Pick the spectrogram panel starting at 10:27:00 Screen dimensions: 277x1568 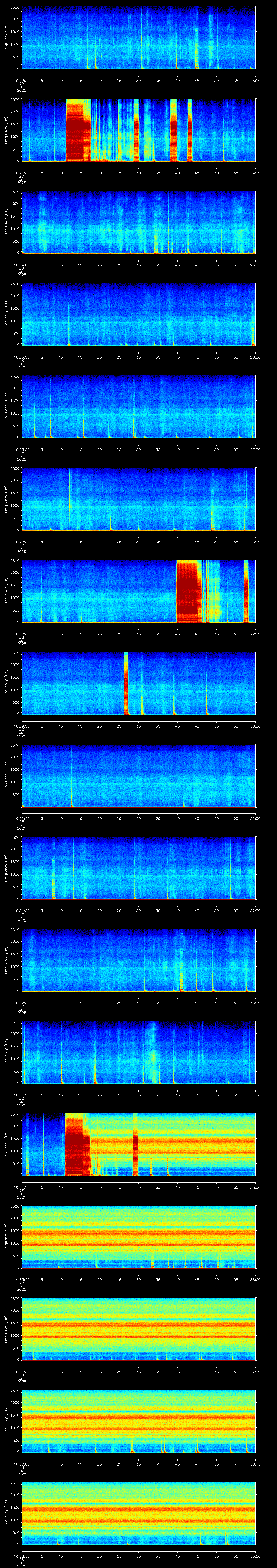point(139,499)
